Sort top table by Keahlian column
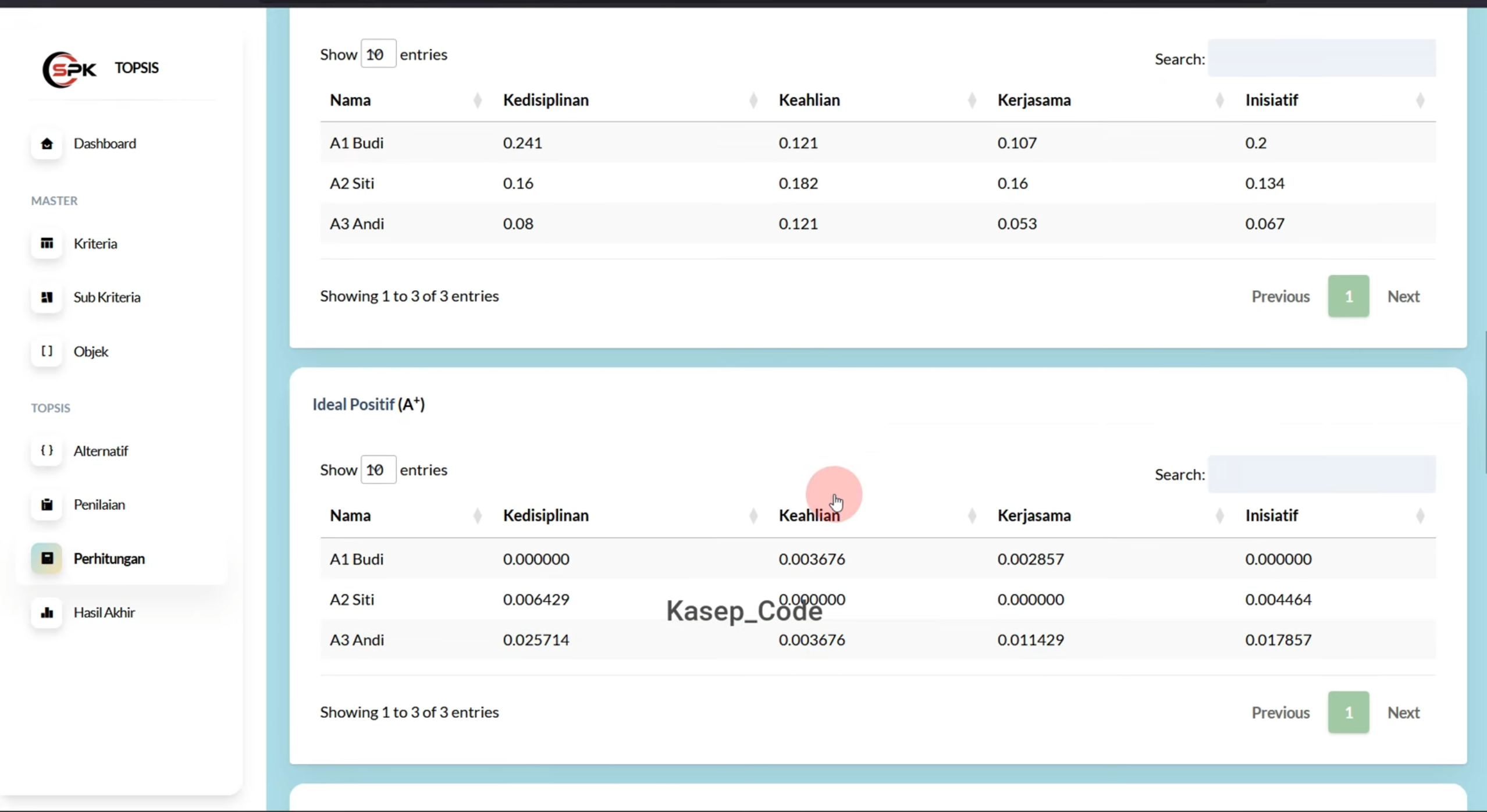1487x812 pixels. [x=877, y=100]
